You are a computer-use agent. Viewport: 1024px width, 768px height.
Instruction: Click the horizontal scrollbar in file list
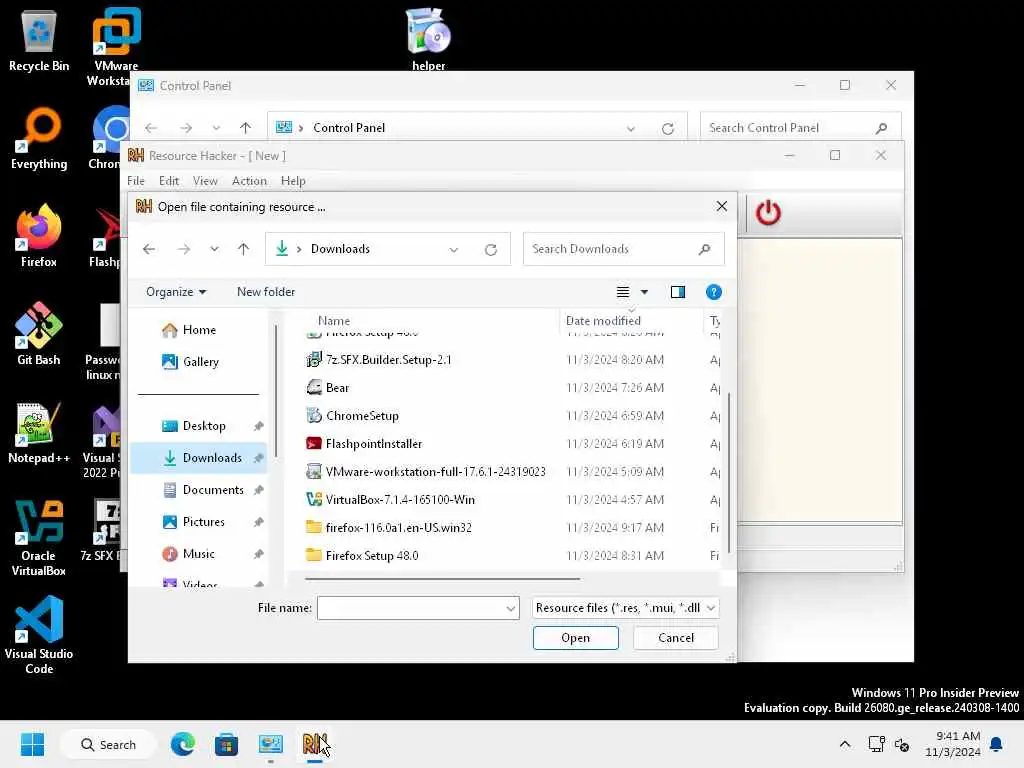442,579
